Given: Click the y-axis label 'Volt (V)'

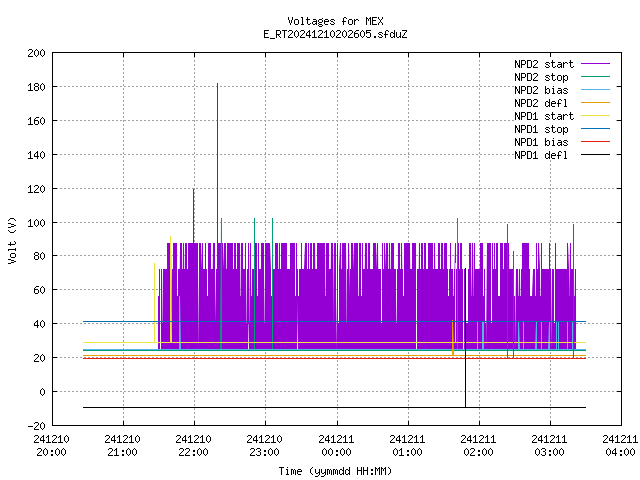Looking at the screenshot, I should (x=12, y=240).
